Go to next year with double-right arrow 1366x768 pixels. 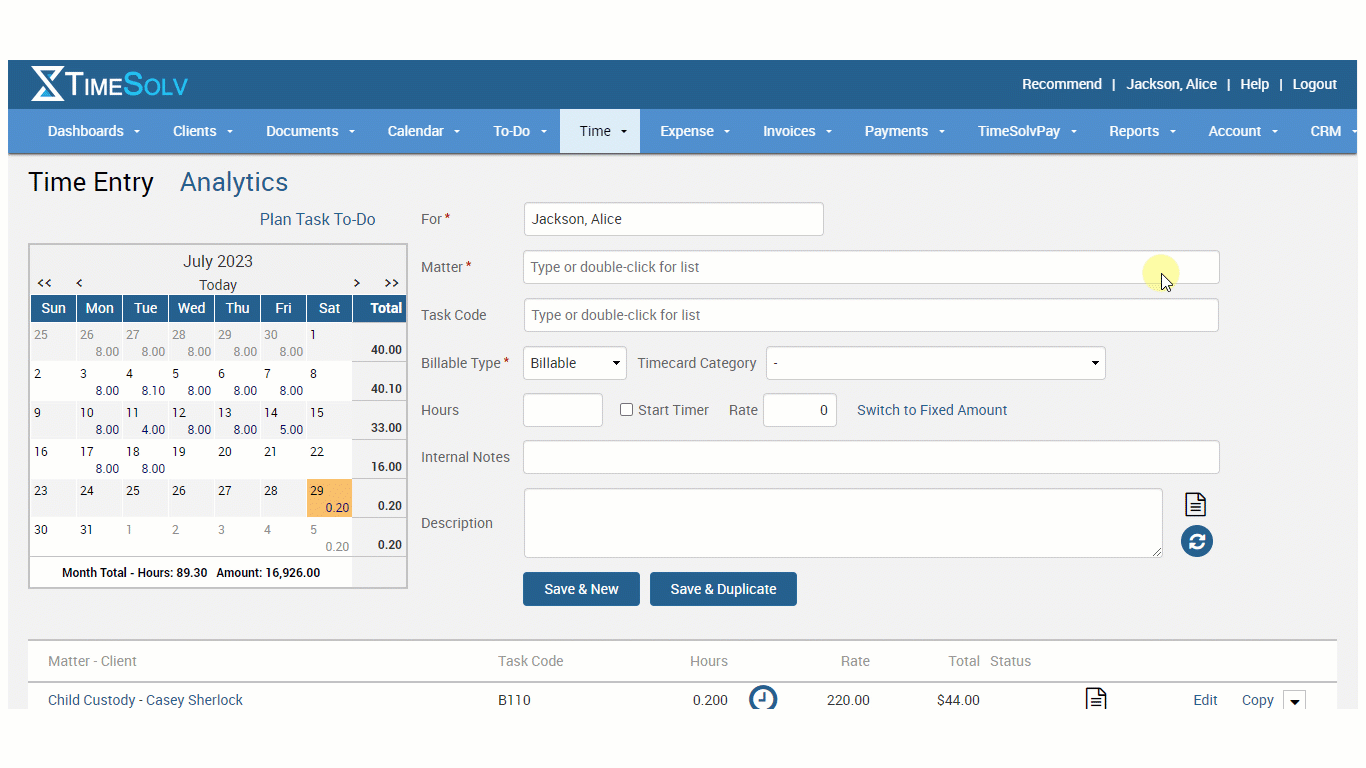[x=392, y=283]
